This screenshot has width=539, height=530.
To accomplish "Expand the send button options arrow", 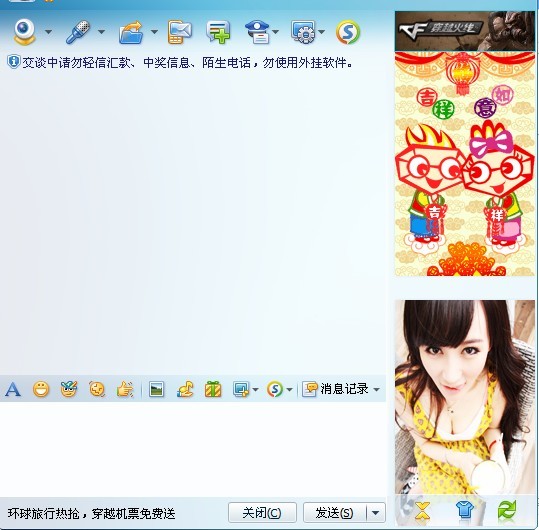I will click(x=376, y=513).
